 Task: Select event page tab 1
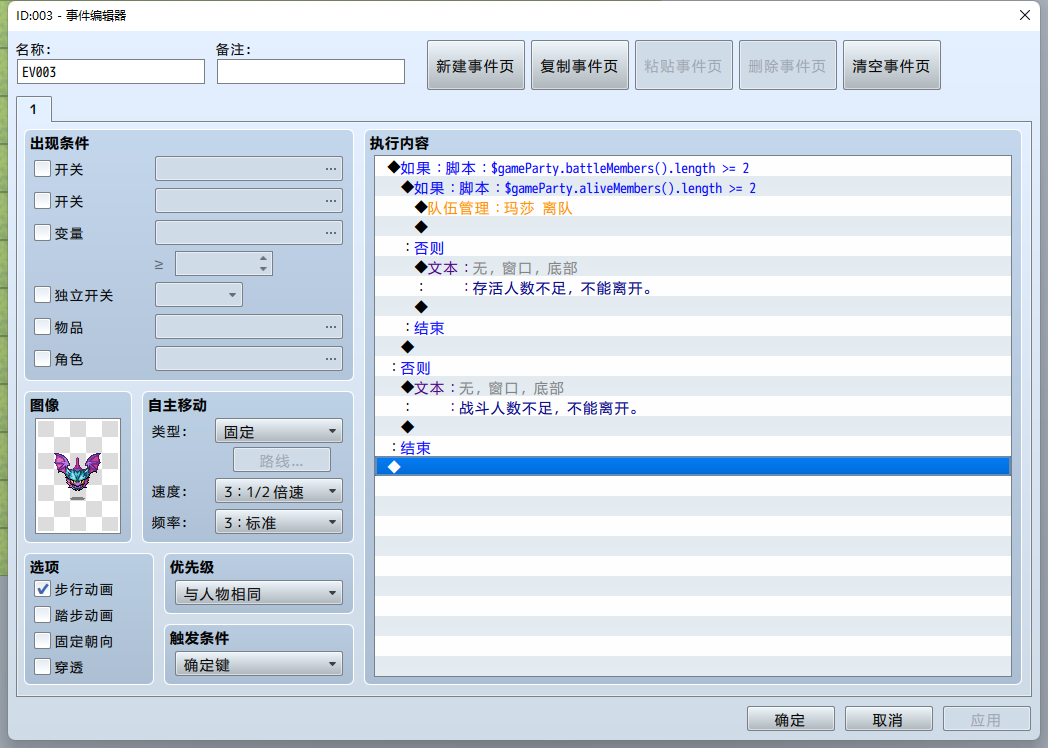click(33, 109)
